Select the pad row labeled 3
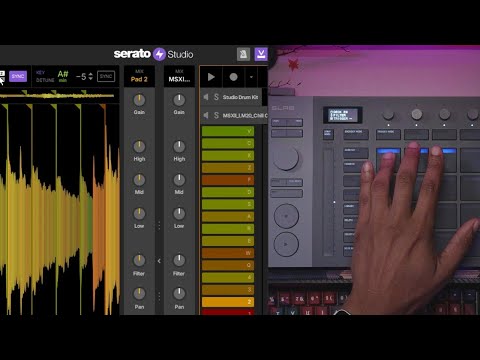480x360 pixels. (x=228, y=290)
